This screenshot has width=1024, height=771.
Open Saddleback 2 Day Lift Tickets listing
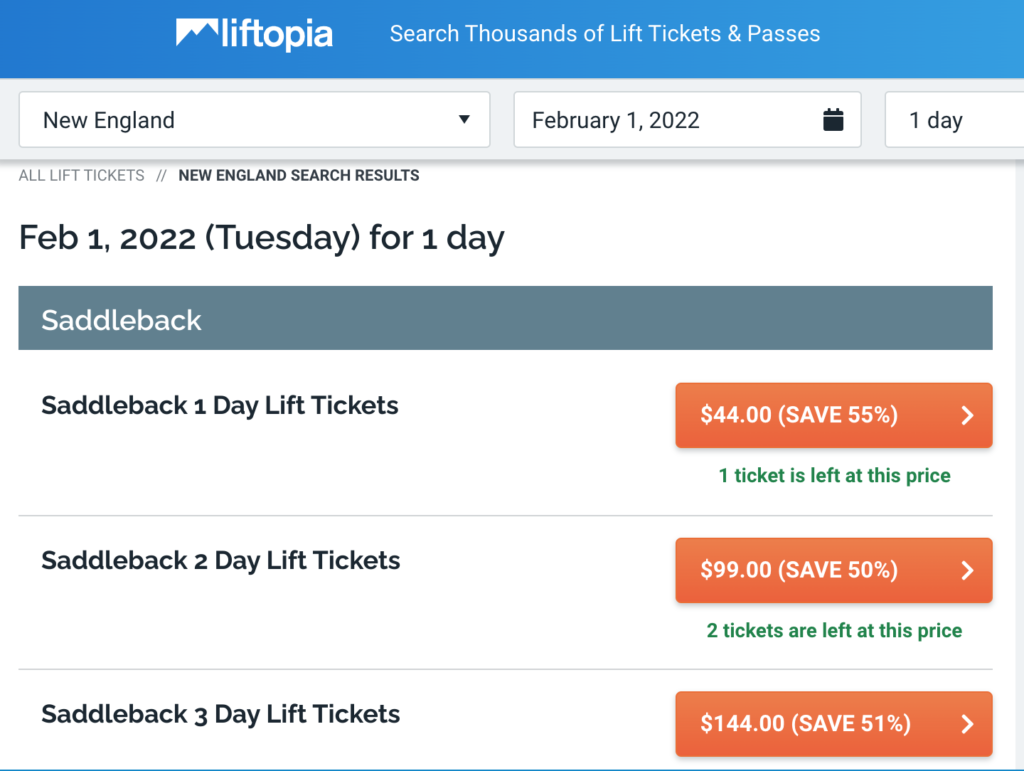tap(219, 560)
